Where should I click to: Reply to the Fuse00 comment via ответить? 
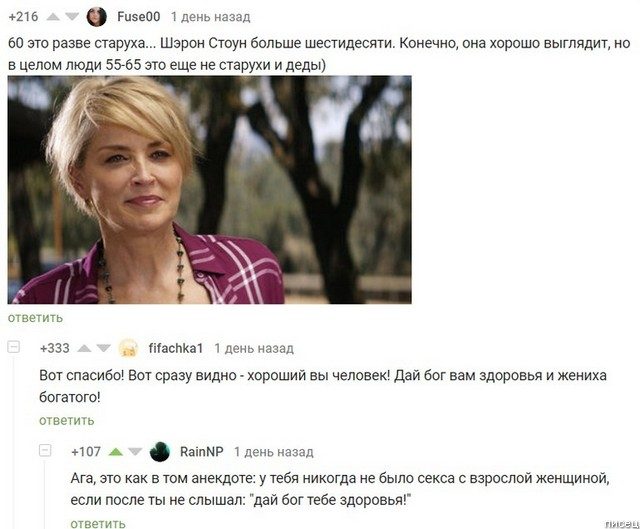pos(36,318)
